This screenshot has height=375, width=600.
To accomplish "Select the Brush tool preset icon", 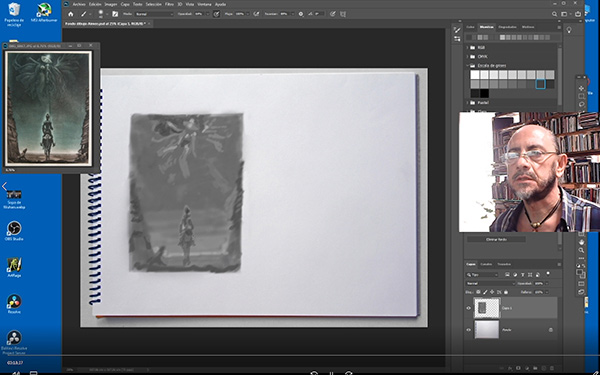I will [x=83, y=14].
